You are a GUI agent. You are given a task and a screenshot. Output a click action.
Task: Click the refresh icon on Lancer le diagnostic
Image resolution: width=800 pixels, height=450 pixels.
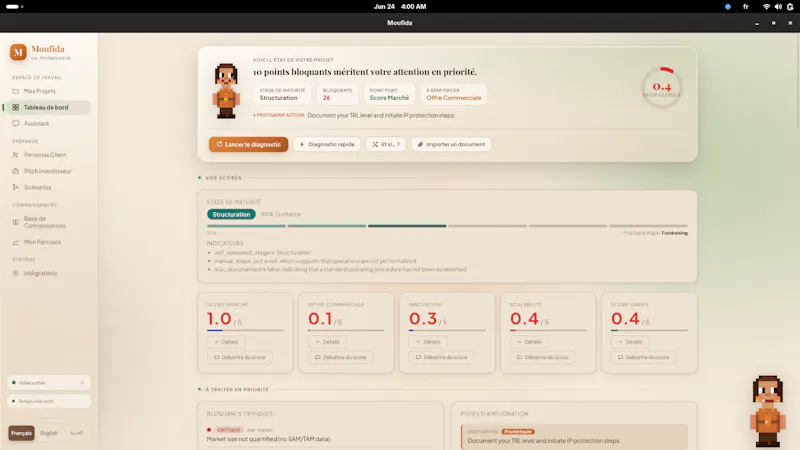219,144
